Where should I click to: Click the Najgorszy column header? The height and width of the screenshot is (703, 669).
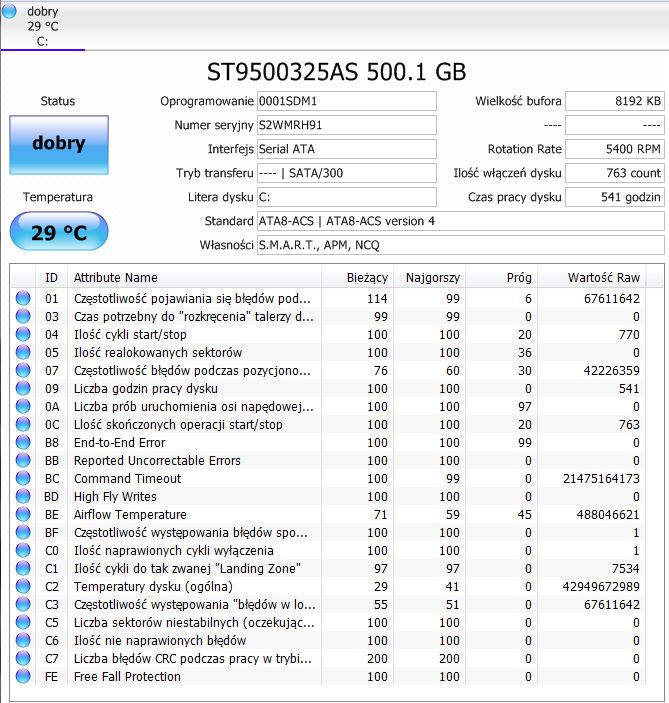point(430,278)
